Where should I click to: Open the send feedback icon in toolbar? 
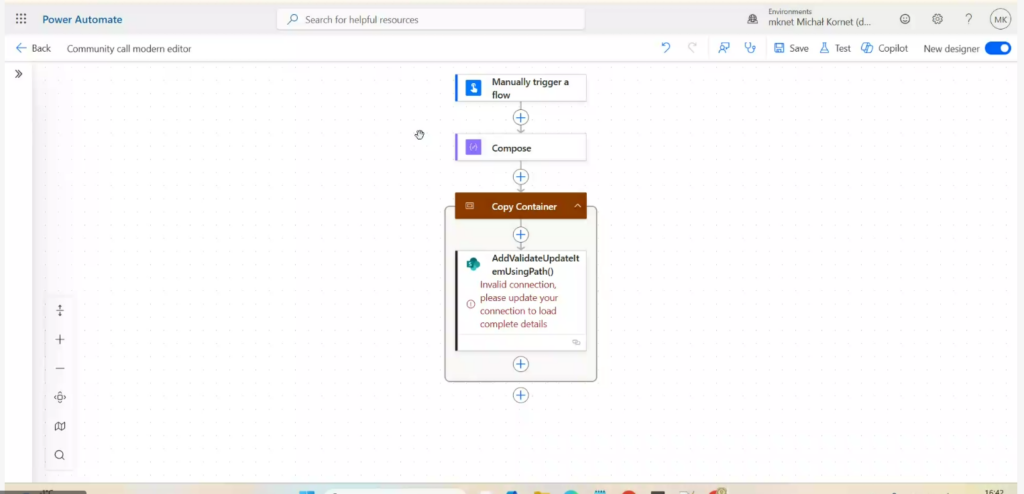point(724,48)
